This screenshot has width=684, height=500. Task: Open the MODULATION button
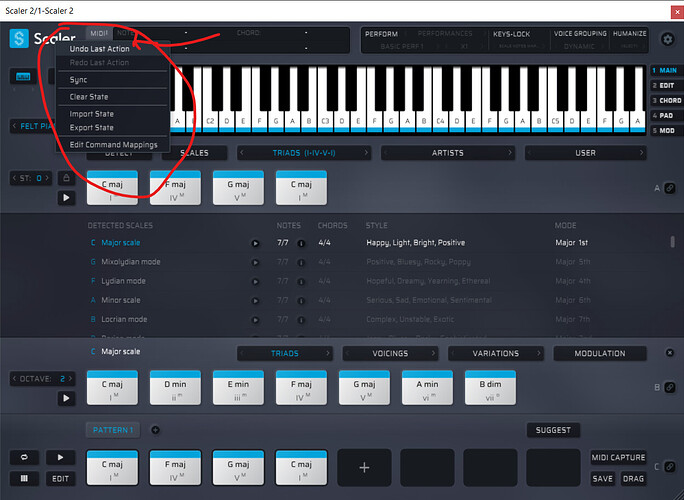pos(600,353)
